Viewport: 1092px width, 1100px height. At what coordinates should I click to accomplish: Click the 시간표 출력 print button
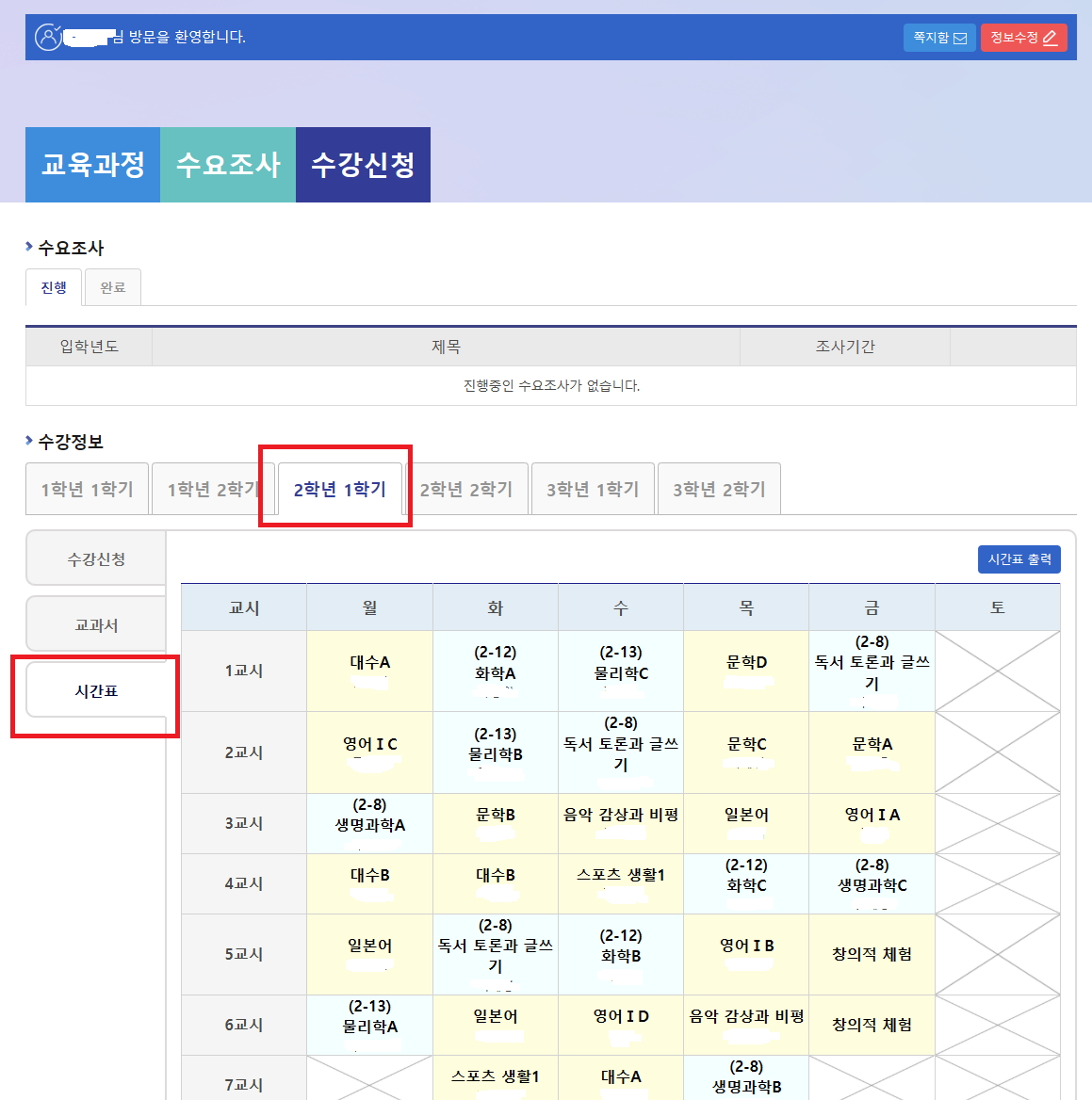click(1019, 559)
